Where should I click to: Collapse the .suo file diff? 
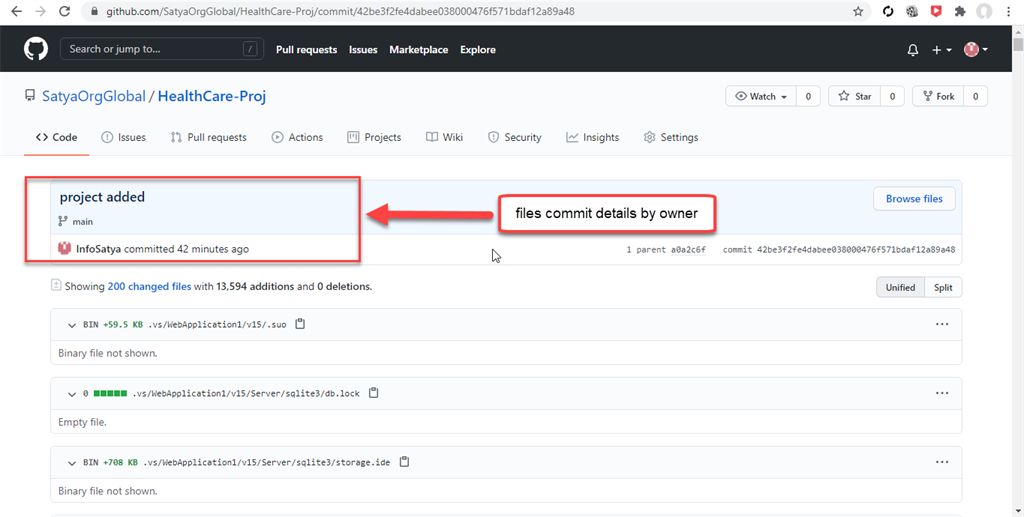72,324
